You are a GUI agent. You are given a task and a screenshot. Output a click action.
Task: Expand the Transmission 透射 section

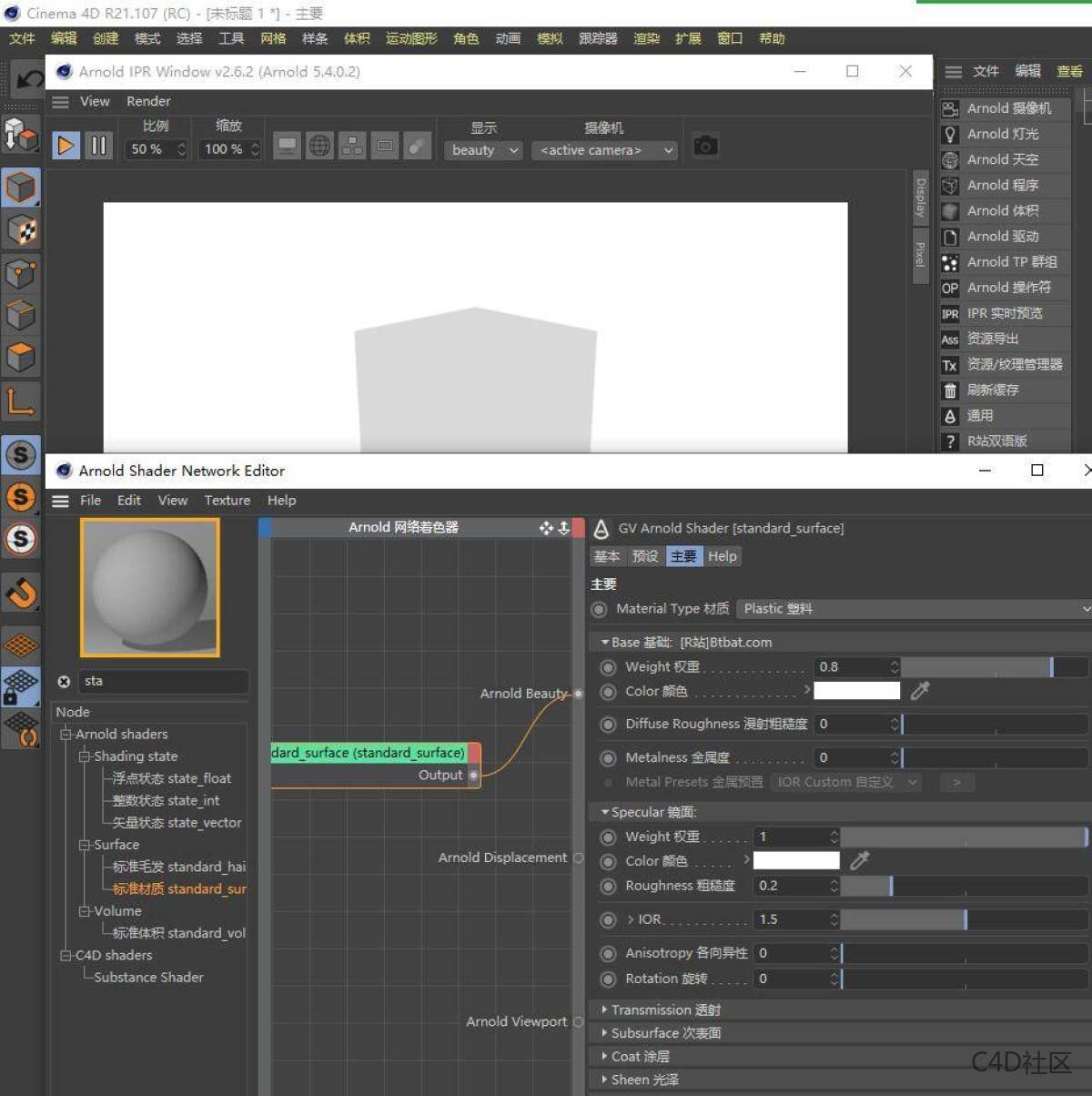click(x=604, y=1010)
